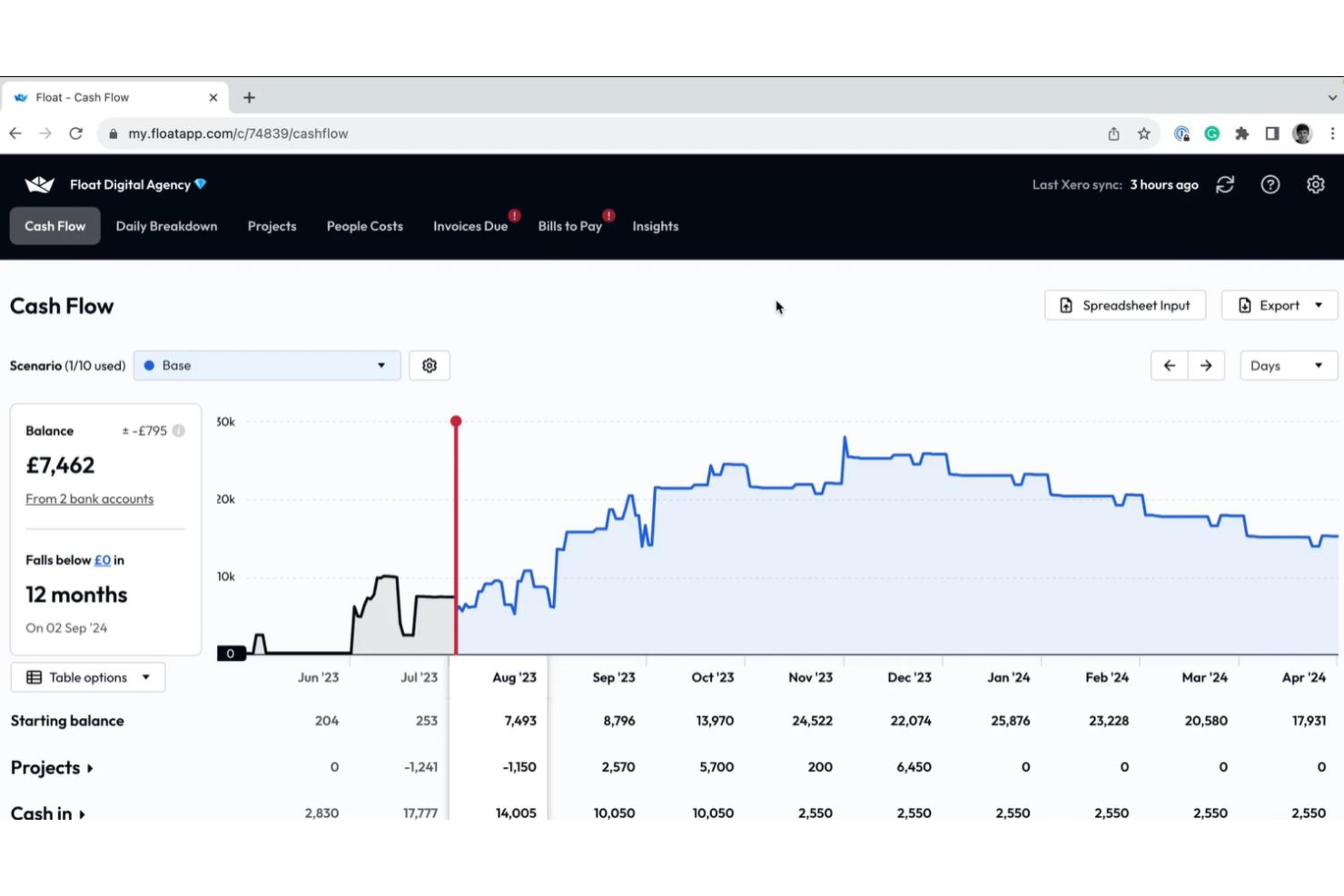
Task: Open the help question mark icon
Action: click(1270, 184)
